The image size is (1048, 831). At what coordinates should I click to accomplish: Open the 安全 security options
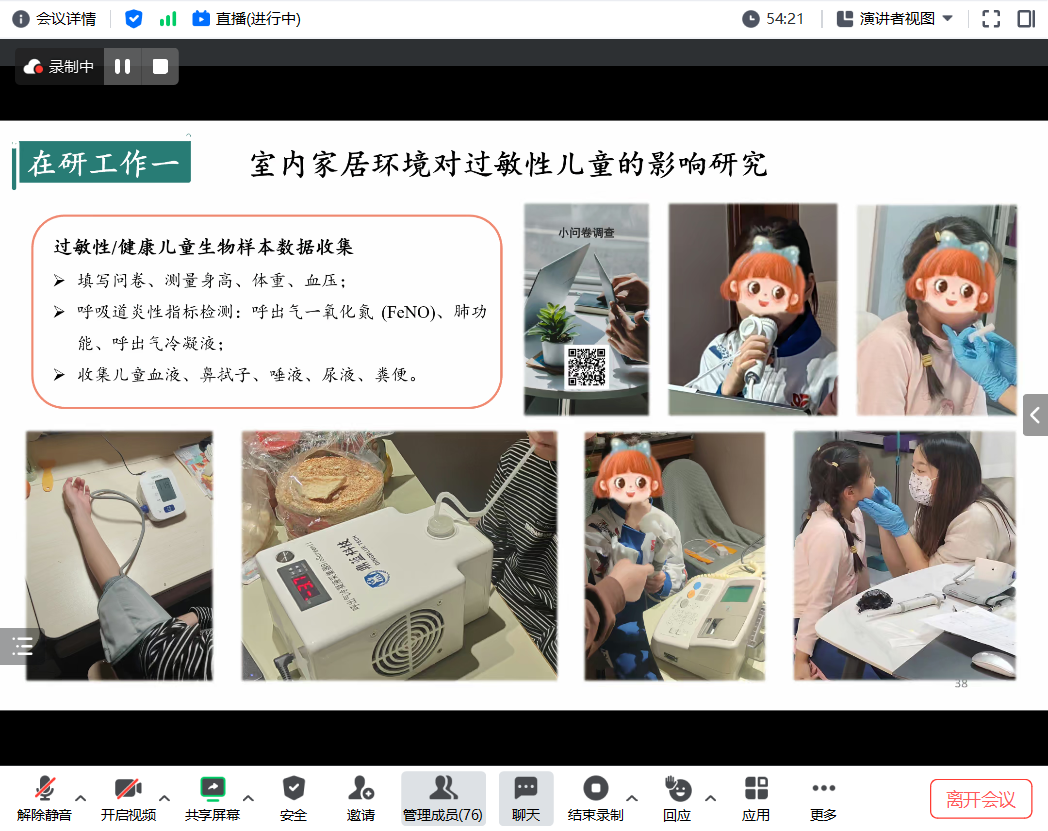(x=293, y=798)
